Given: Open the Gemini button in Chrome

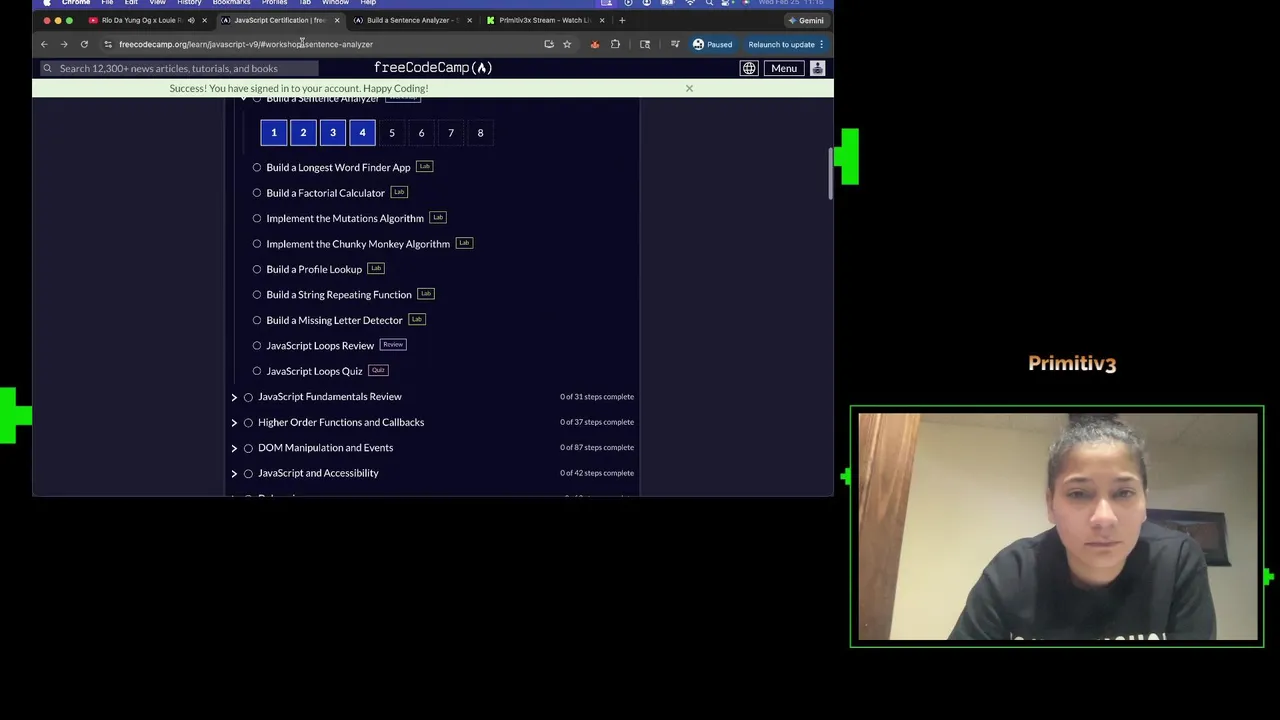Looking at the screenshot, I should pyautogui.click(x=806, y=20).
